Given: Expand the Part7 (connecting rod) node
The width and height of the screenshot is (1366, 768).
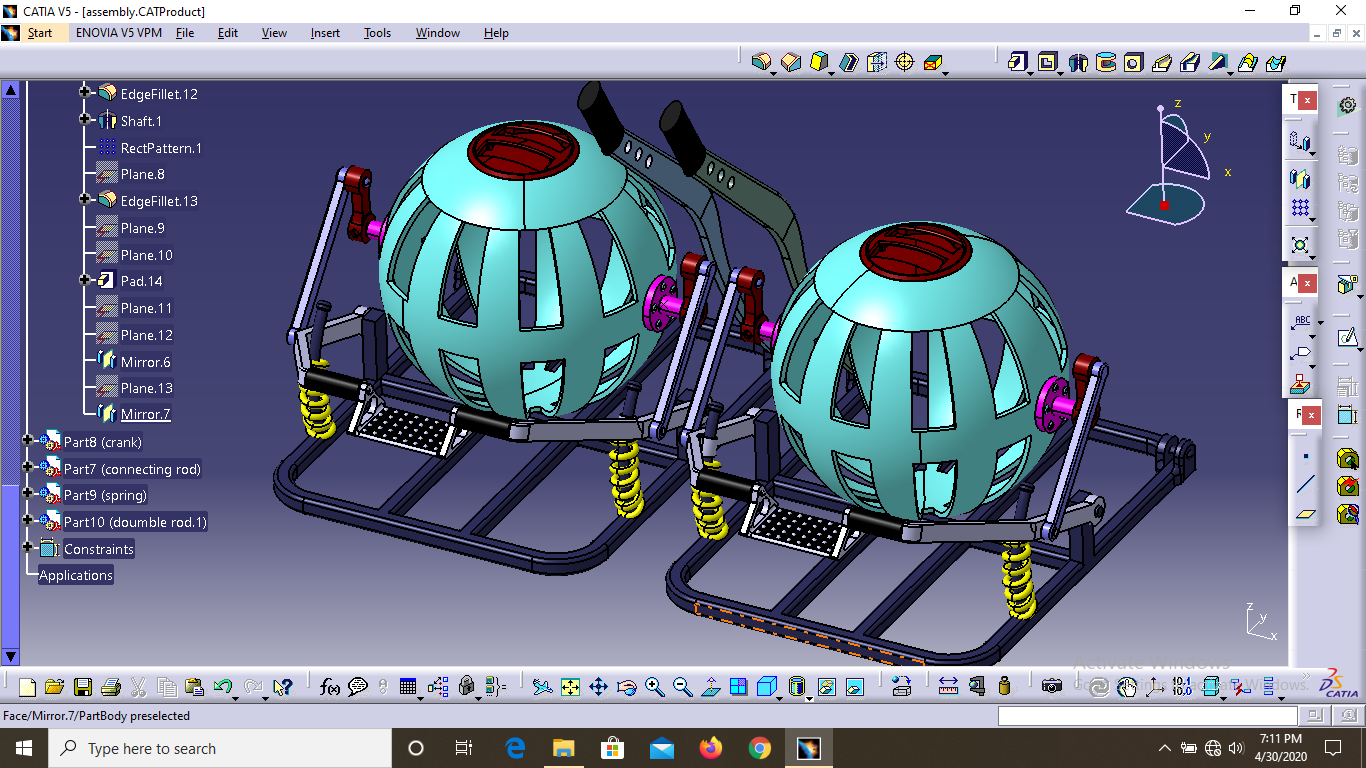Looking at the screenshot, I should tap(28, 467).
